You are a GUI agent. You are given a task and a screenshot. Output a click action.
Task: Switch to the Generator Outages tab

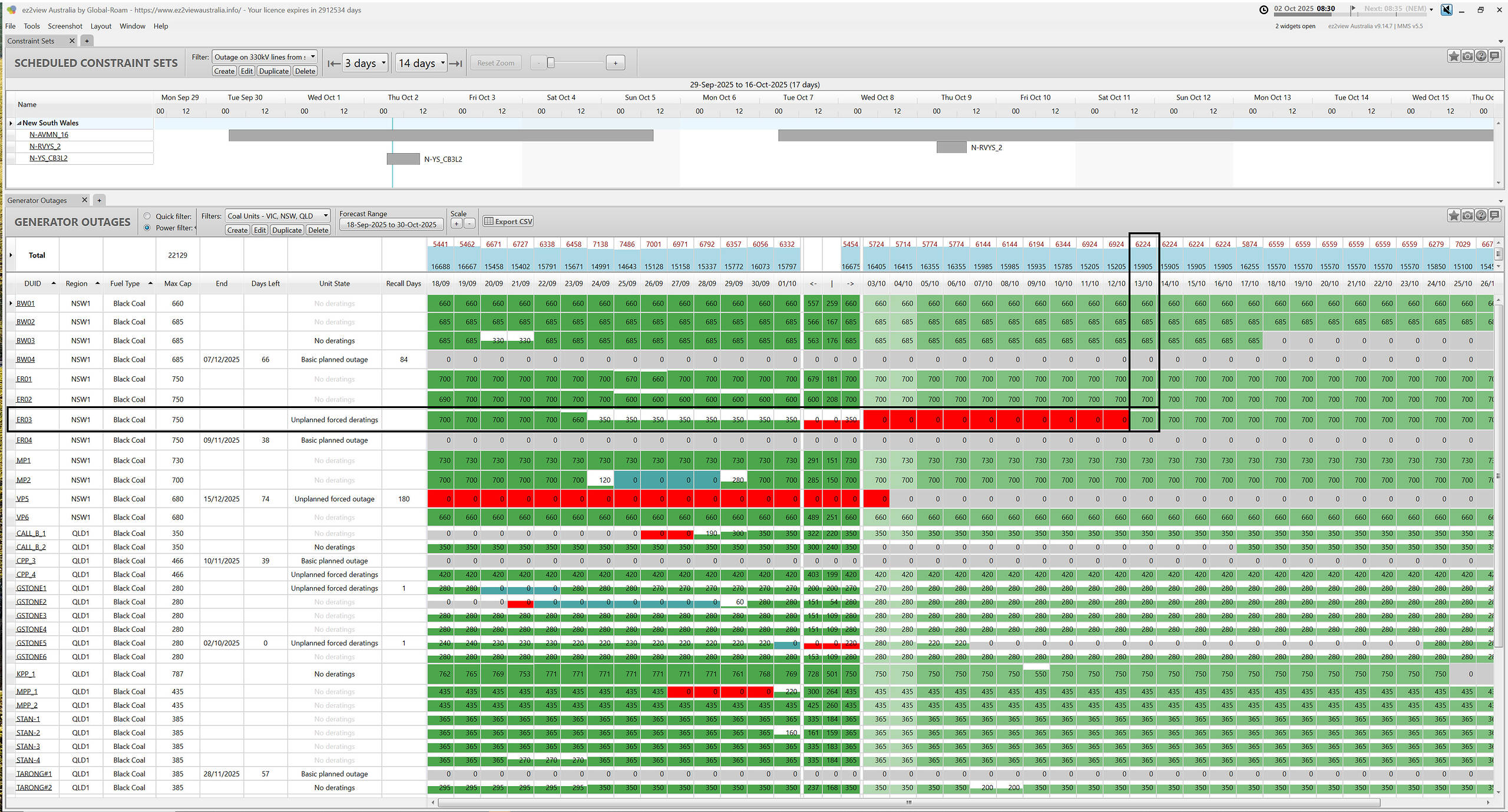[37, 200]
